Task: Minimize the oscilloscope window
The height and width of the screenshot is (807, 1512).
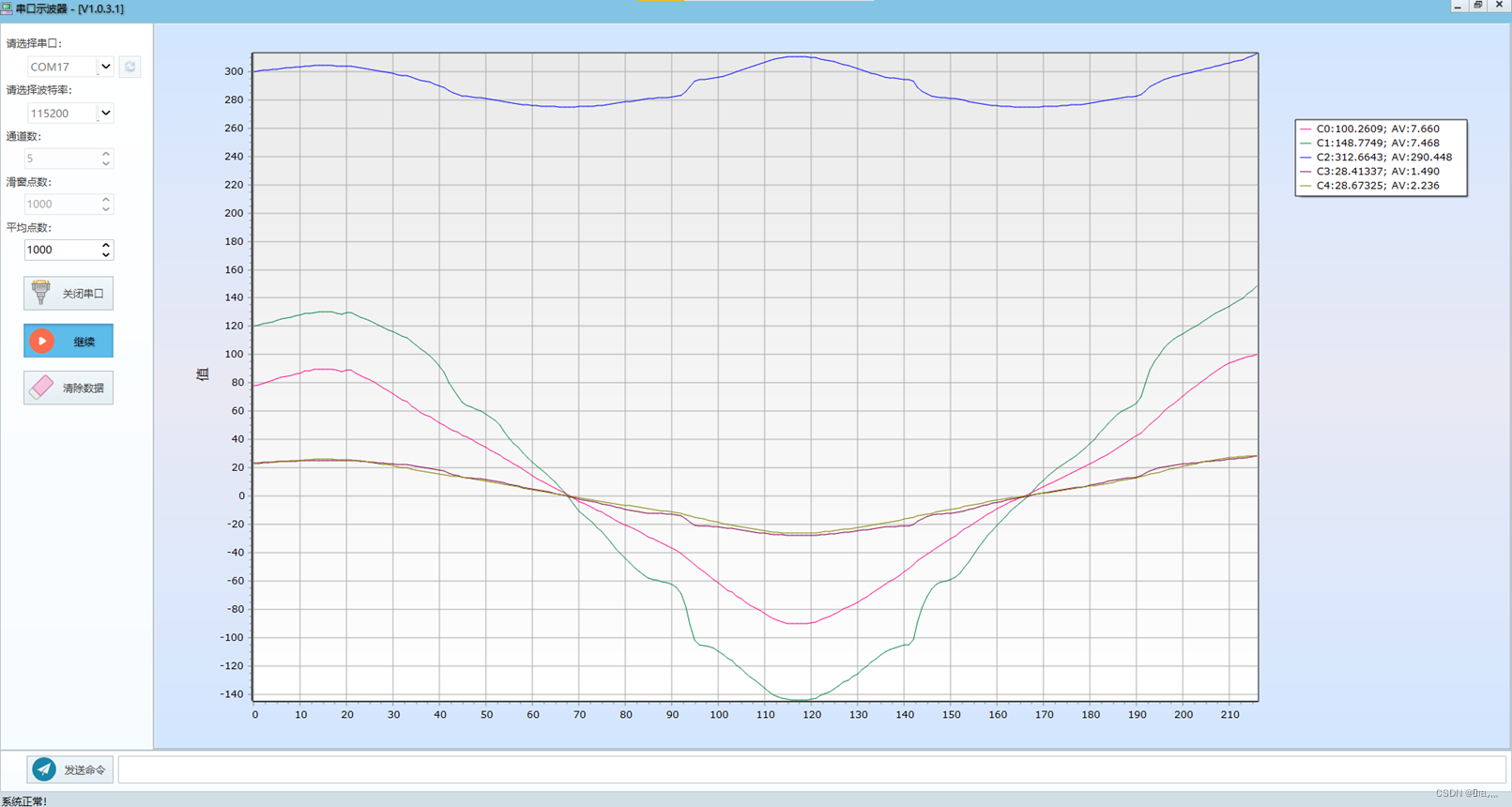Action: (1458, 6)
